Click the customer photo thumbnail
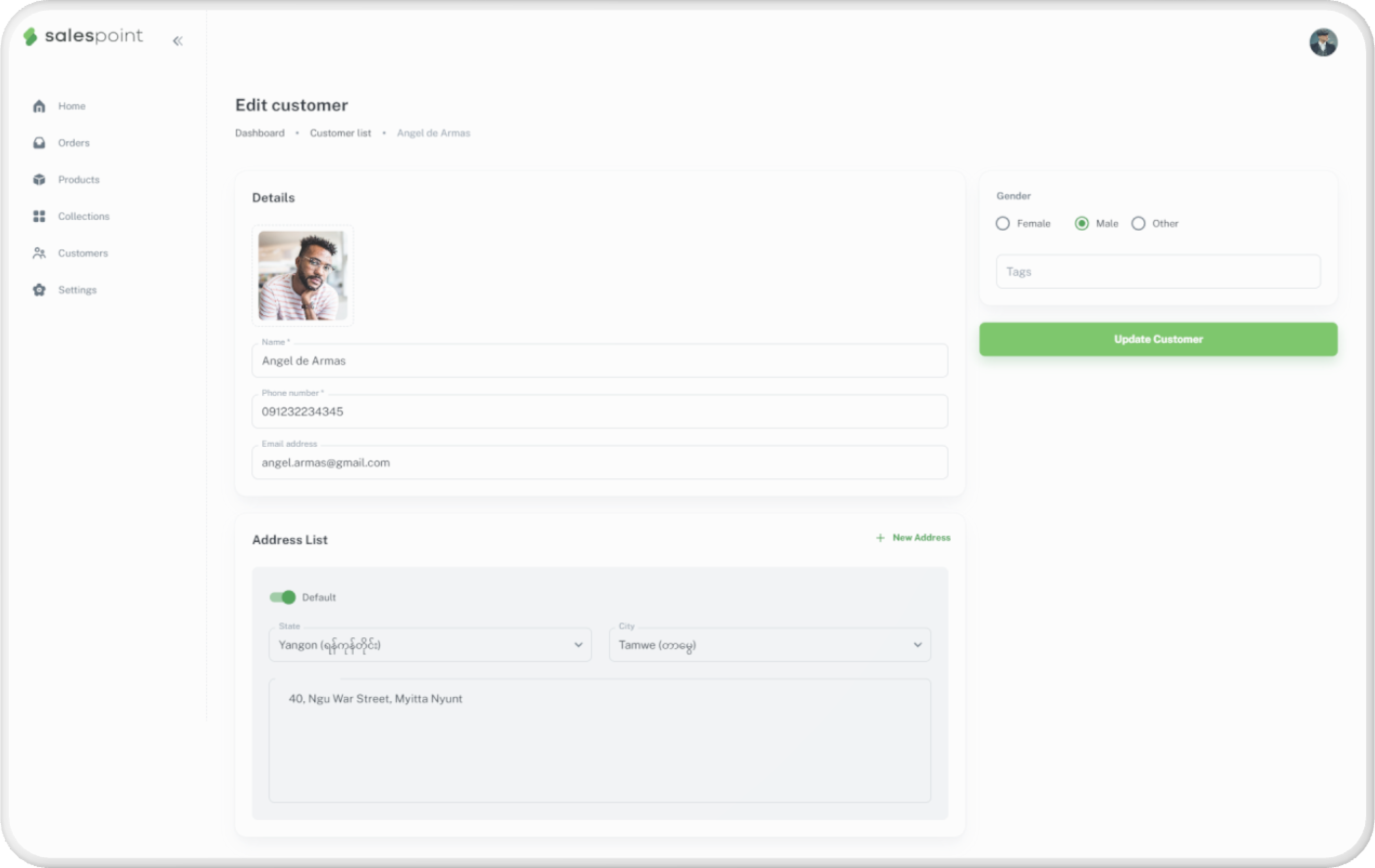This screenshot has width=1375, height=868. 302,275
